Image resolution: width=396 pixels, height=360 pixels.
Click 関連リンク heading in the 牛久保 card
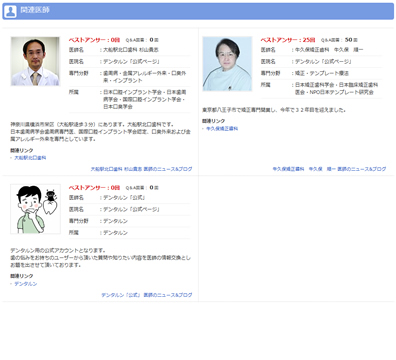(x=214, y=121)
